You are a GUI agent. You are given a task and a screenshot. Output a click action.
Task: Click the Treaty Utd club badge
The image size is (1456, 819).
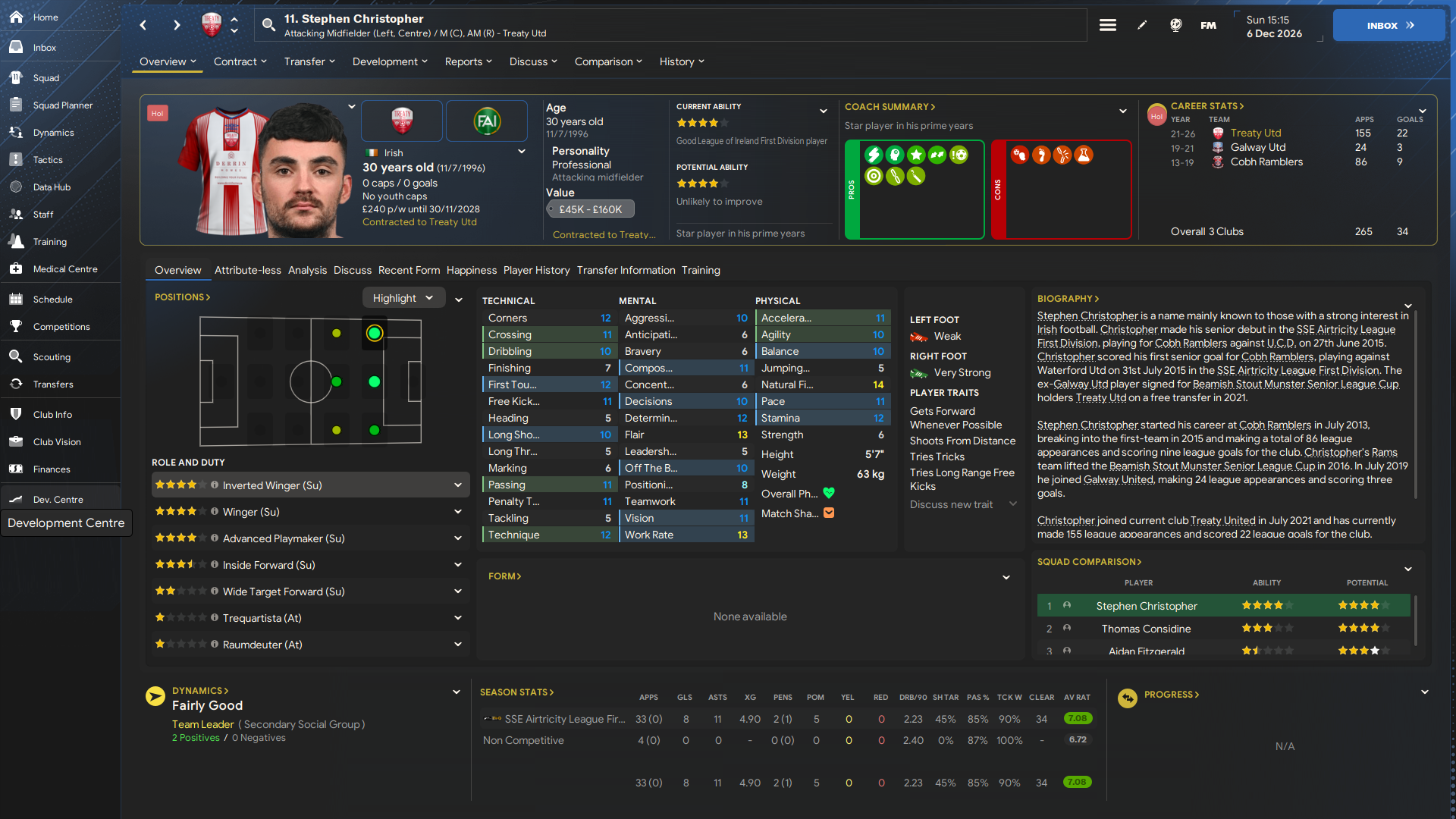pyautogui.click(x=402, y=121)
